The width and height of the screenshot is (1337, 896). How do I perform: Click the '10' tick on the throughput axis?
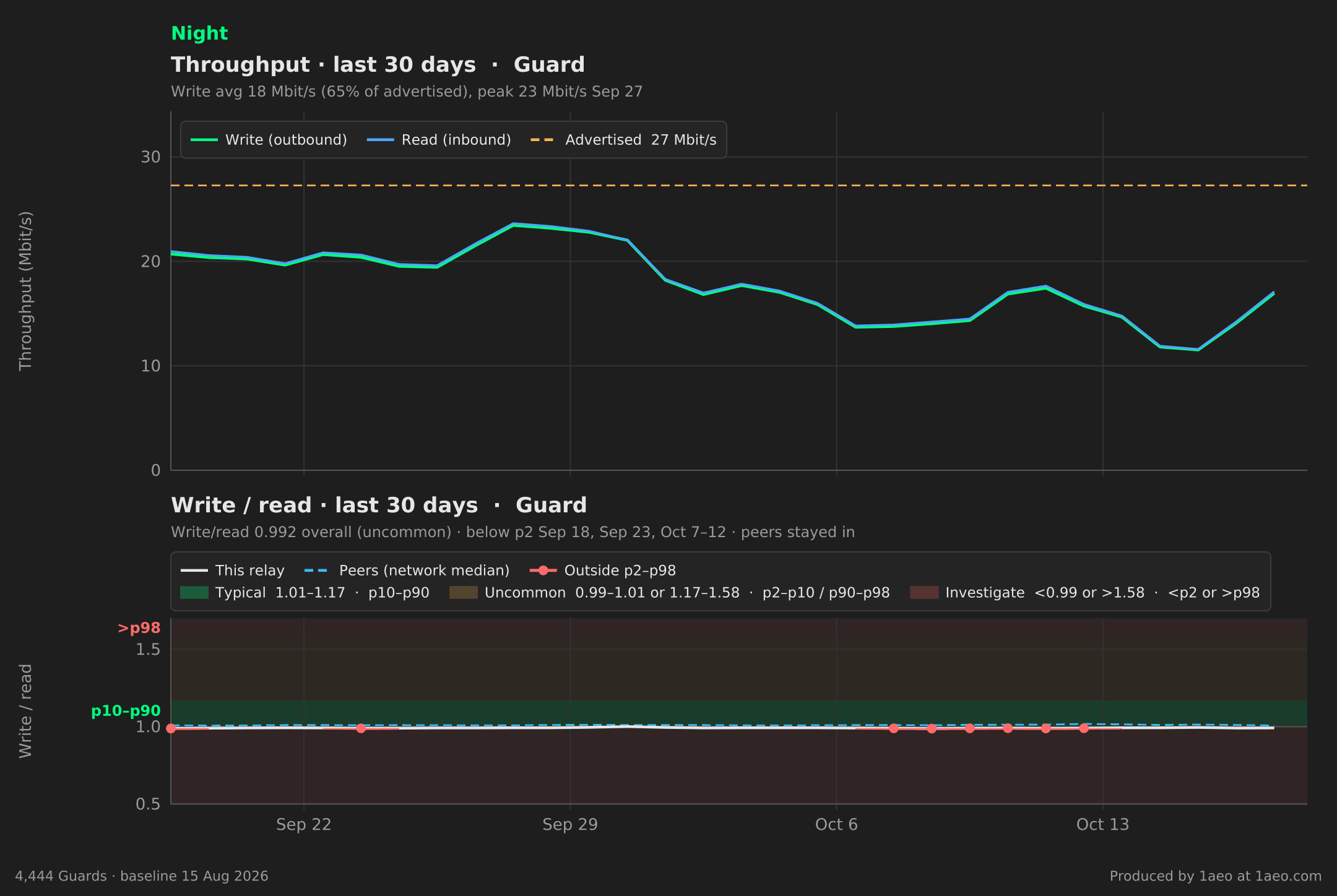(150, 366)
